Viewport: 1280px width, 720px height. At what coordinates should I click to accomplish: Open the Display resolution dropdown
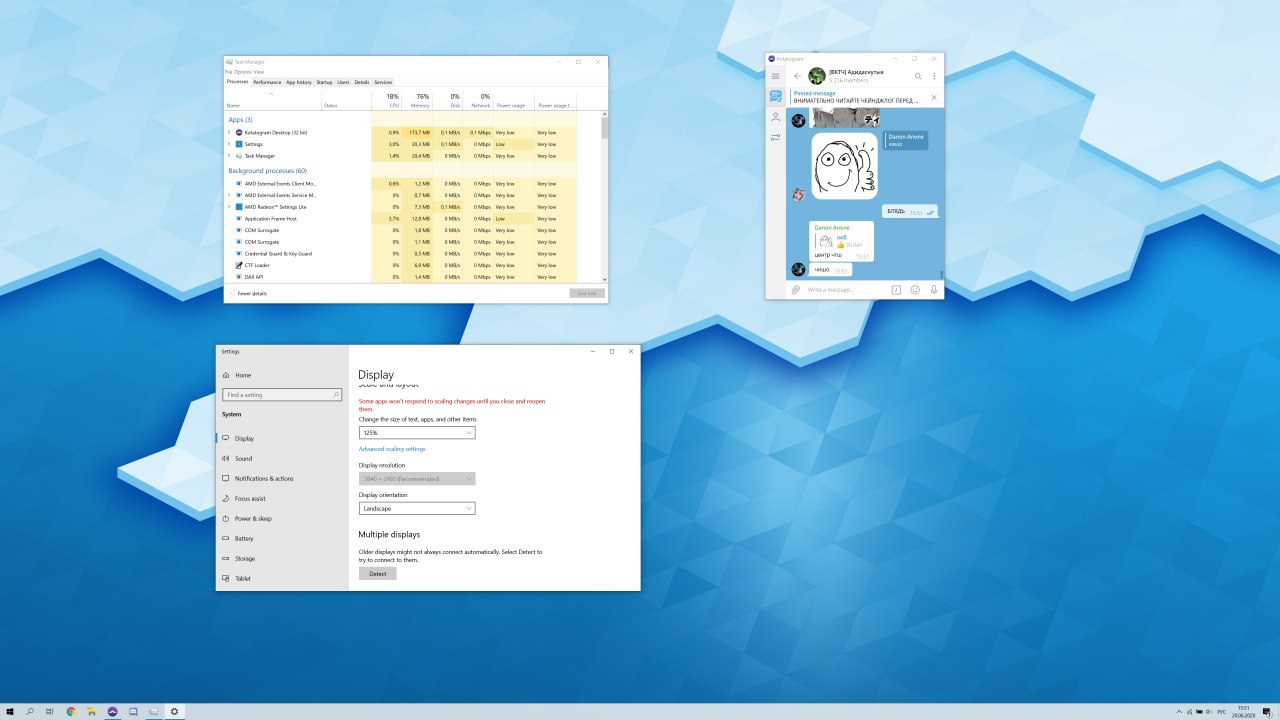417,479
